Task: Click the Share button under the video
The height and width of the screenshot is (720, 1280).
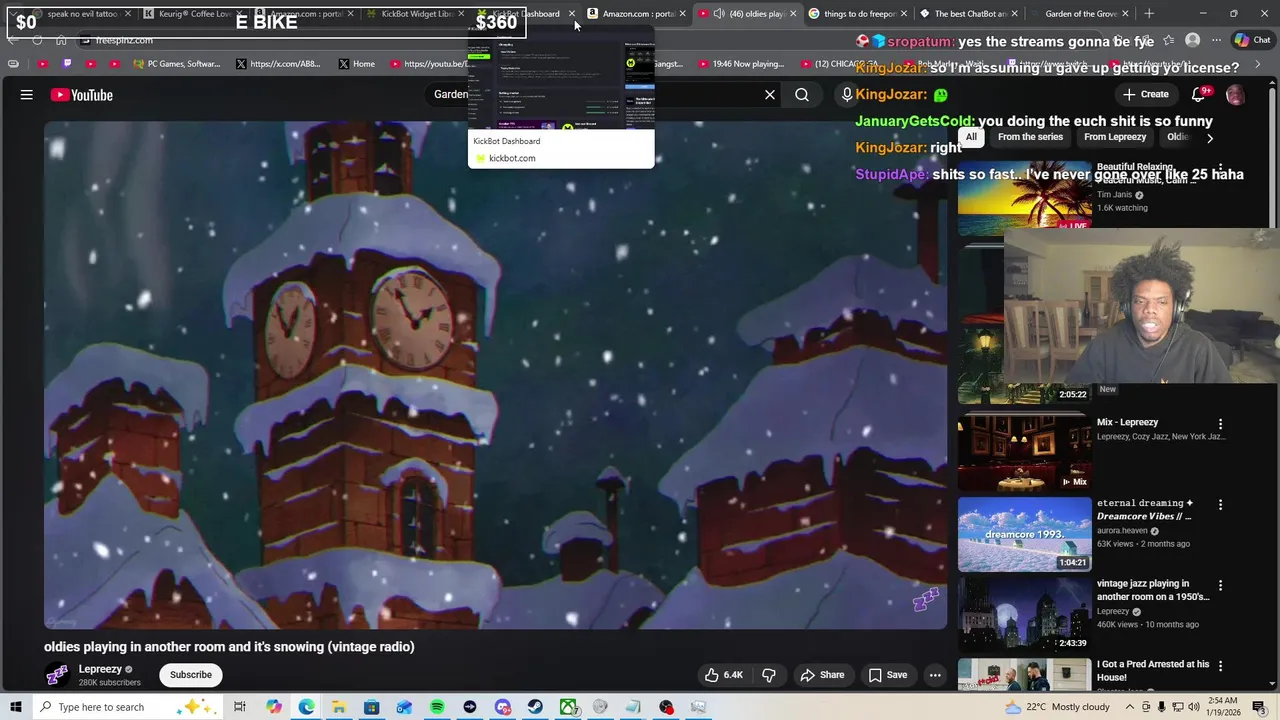Action: coord(822,675)
